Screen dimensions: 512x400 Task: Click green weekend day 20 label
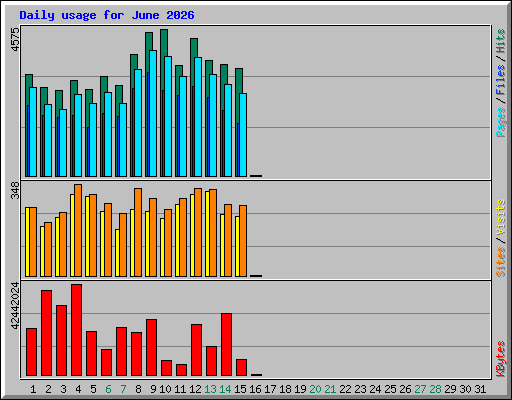(x=315, y=389)
